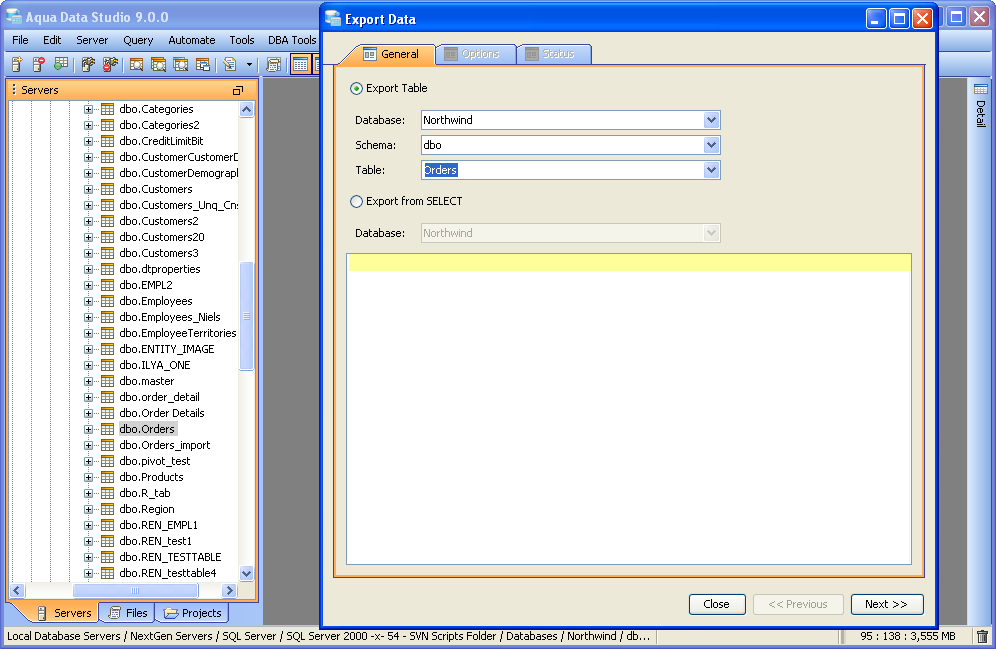Screen dimensions: 996x649
Task: Select the Export Table radio button
Action: (356, 88)
